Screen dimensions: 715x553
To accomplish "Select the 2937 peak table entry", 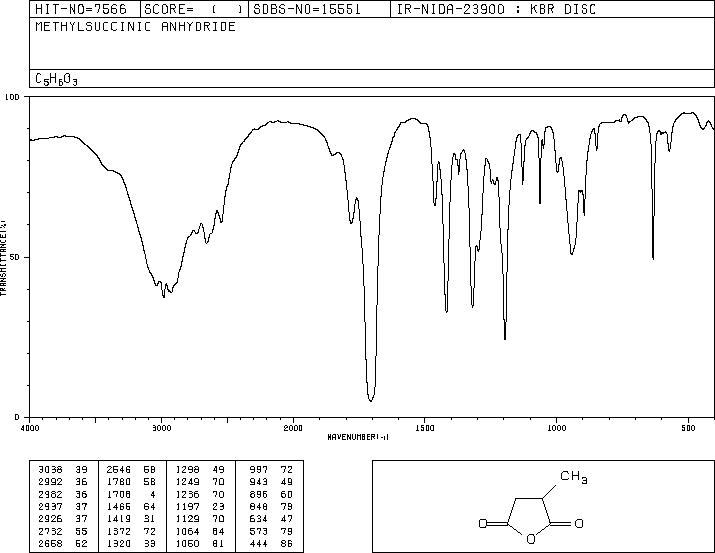I will tap(50, 506).
